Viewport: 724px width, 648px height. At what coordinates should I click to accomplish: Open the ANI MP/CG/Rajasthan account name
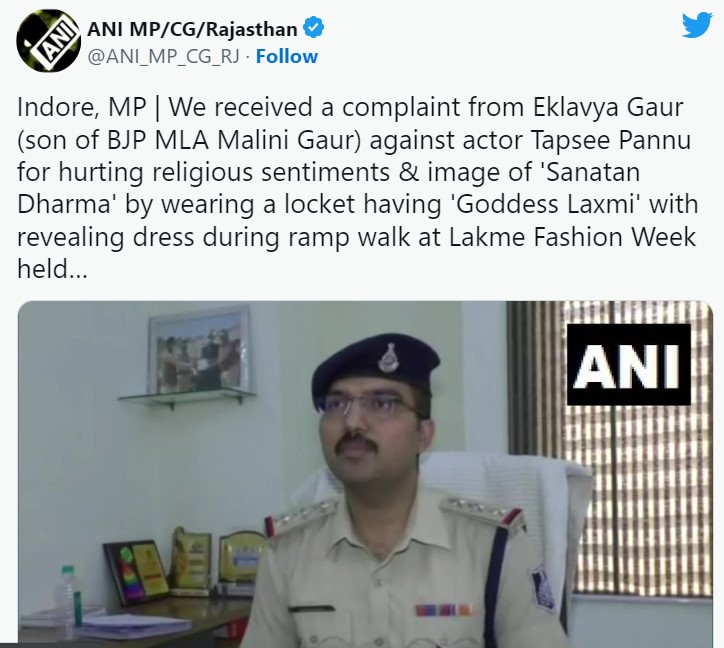(x=192, y=29)
